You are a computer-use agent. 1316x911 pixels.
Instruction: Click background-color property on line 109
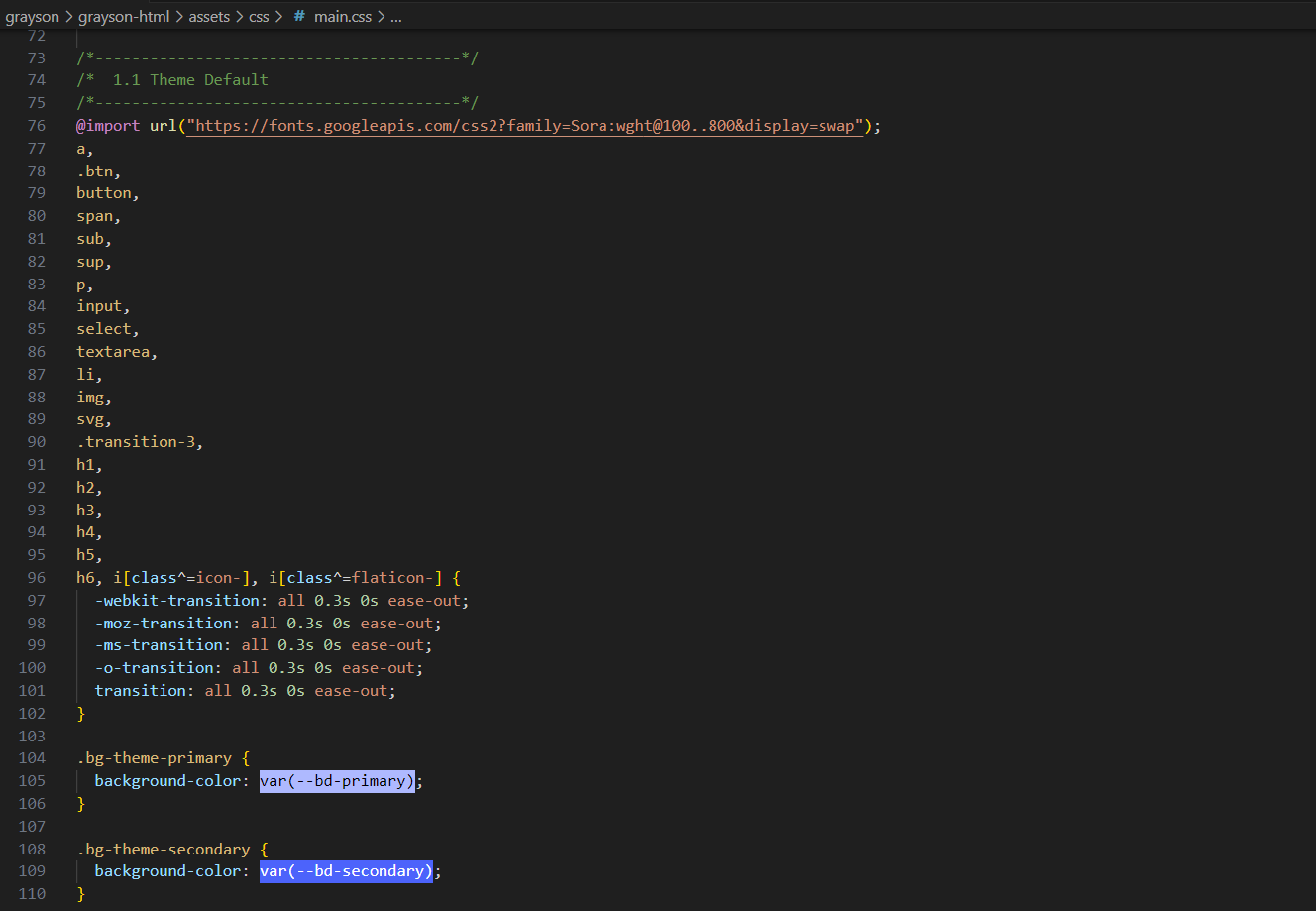coord(167,871)
